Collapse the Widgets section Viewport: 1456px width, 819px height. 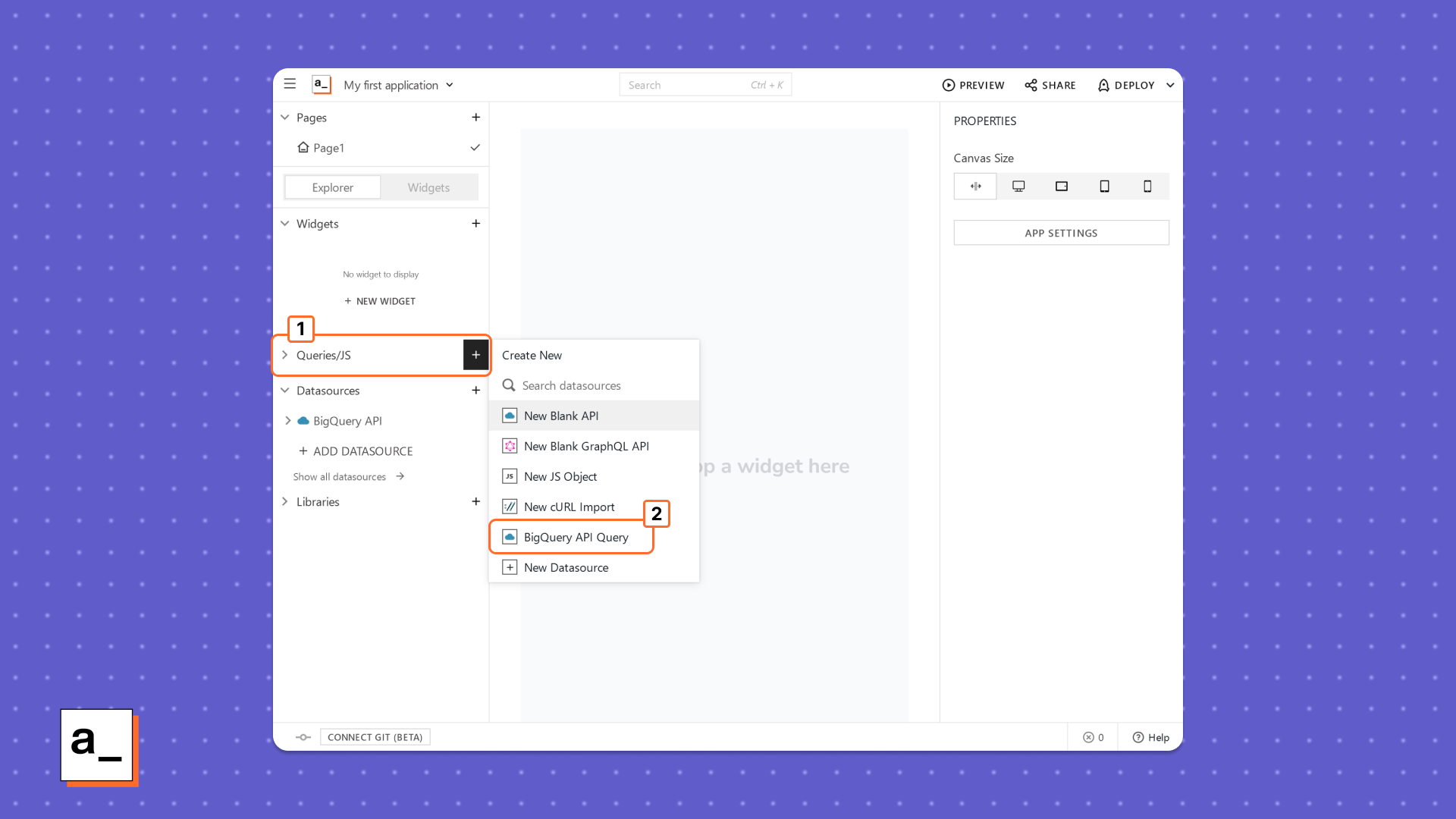[x=285, y=224]
